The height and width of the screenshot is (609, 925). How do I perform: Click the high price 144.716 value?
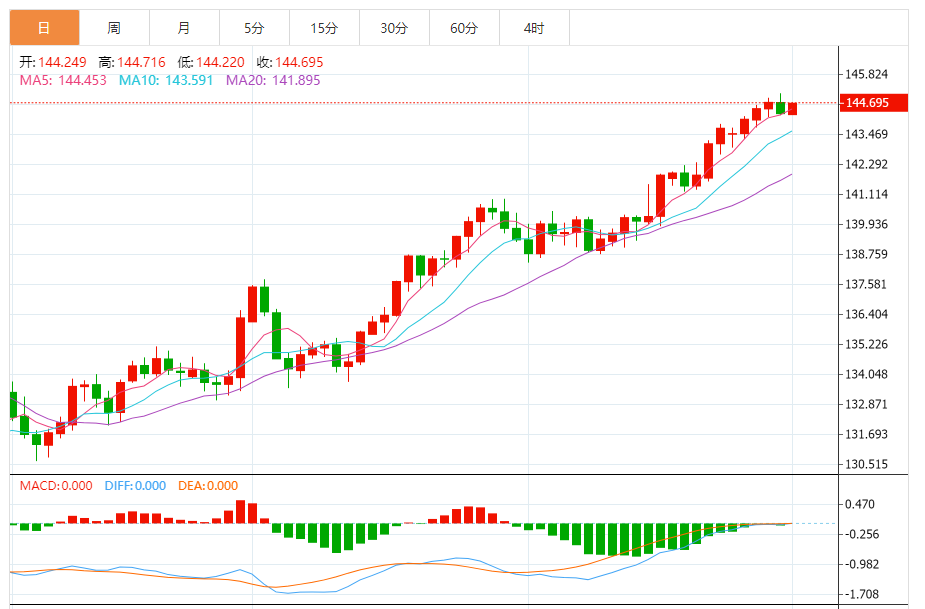[x=142, y=62]
